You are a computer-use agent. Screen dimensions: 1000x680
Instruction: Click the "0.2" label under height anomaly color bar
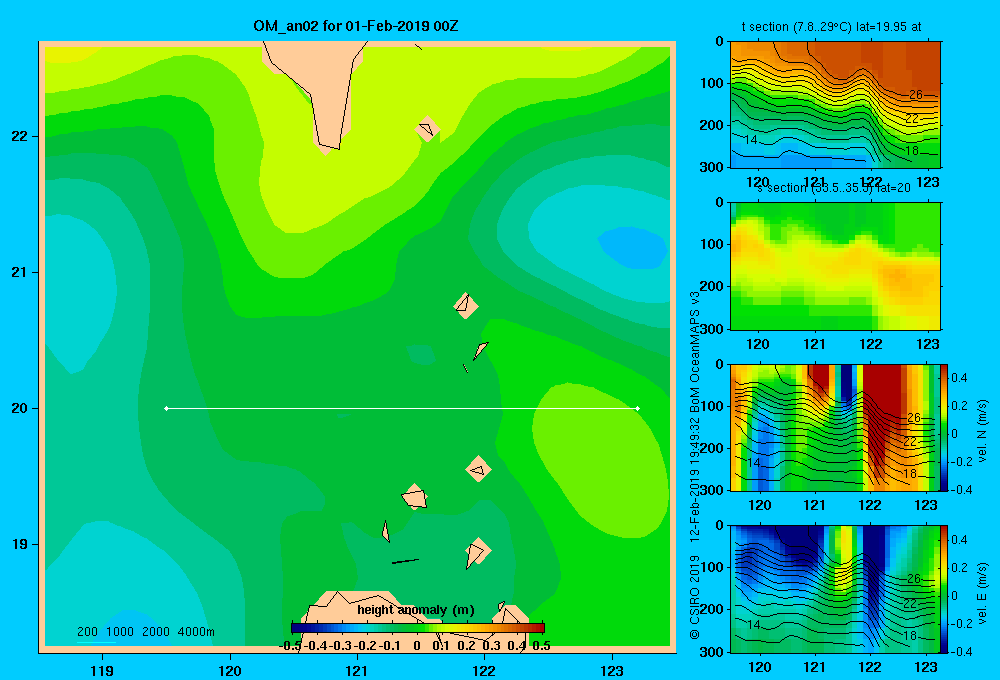click(x=466, y=646)
